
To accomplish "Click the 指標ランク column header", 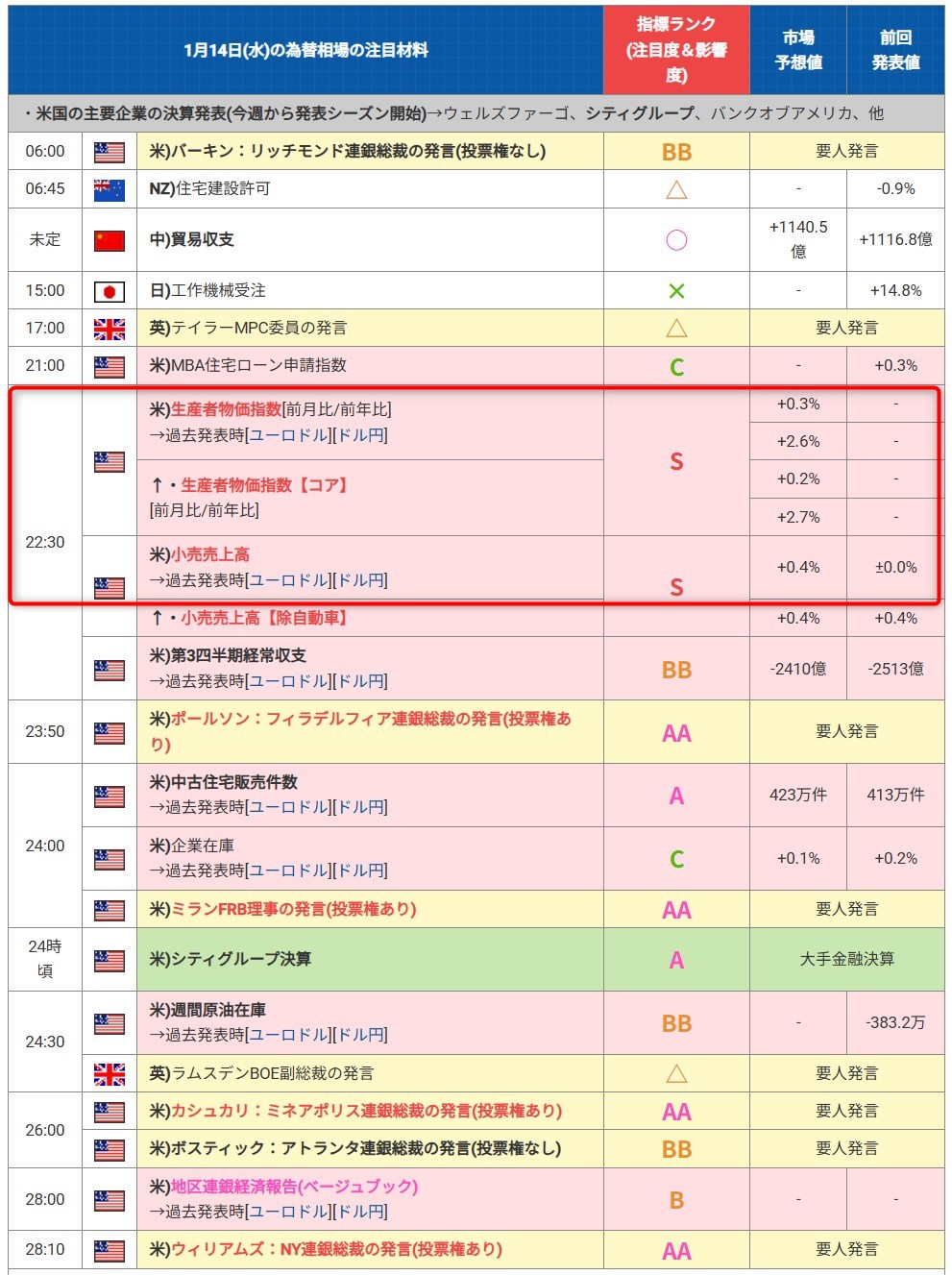I will (x=676, y=50).
